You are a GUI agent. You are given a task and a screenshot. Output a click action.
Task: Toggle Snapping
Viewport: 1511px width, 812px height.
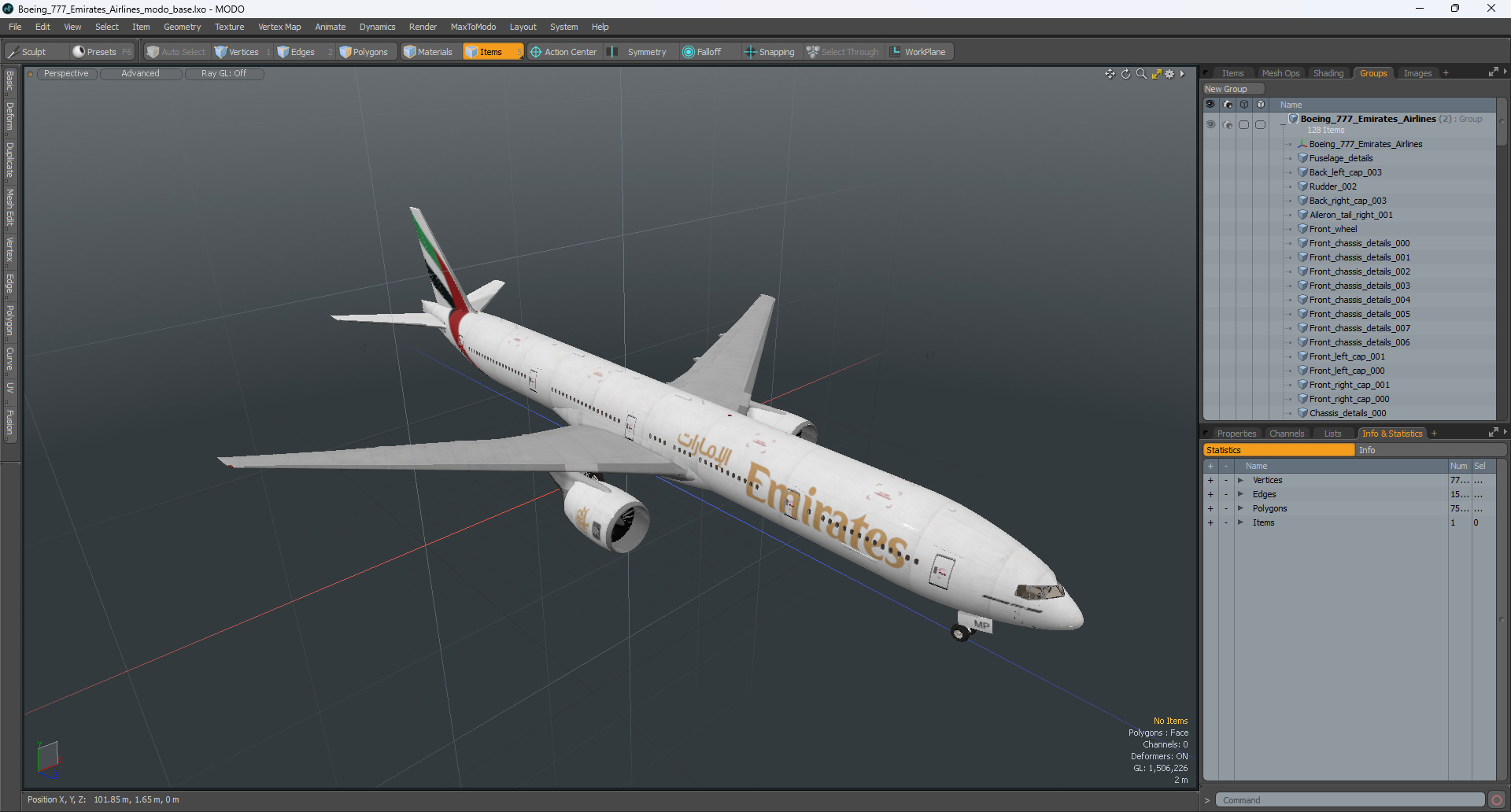coord(770,52)
